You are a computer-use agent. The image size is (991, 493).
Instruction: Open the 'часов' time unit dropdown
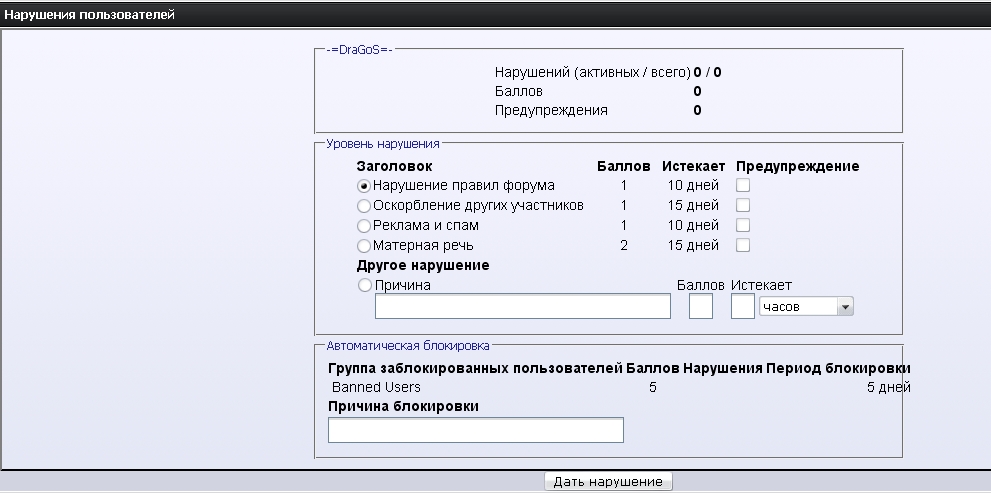point(806,307)
